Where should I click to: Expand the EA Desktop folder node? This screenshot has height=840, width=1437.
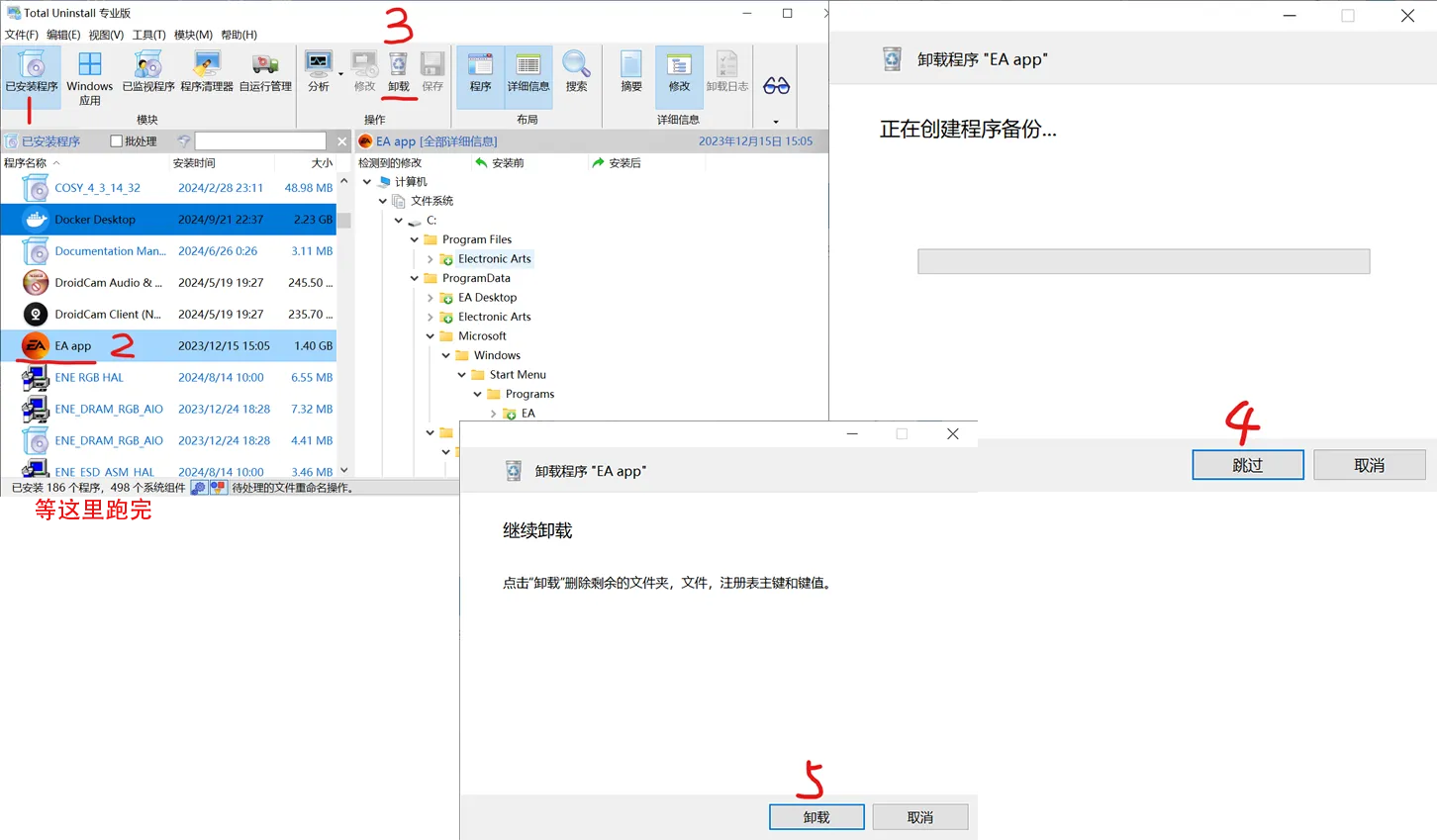click(x=431, y=298)
